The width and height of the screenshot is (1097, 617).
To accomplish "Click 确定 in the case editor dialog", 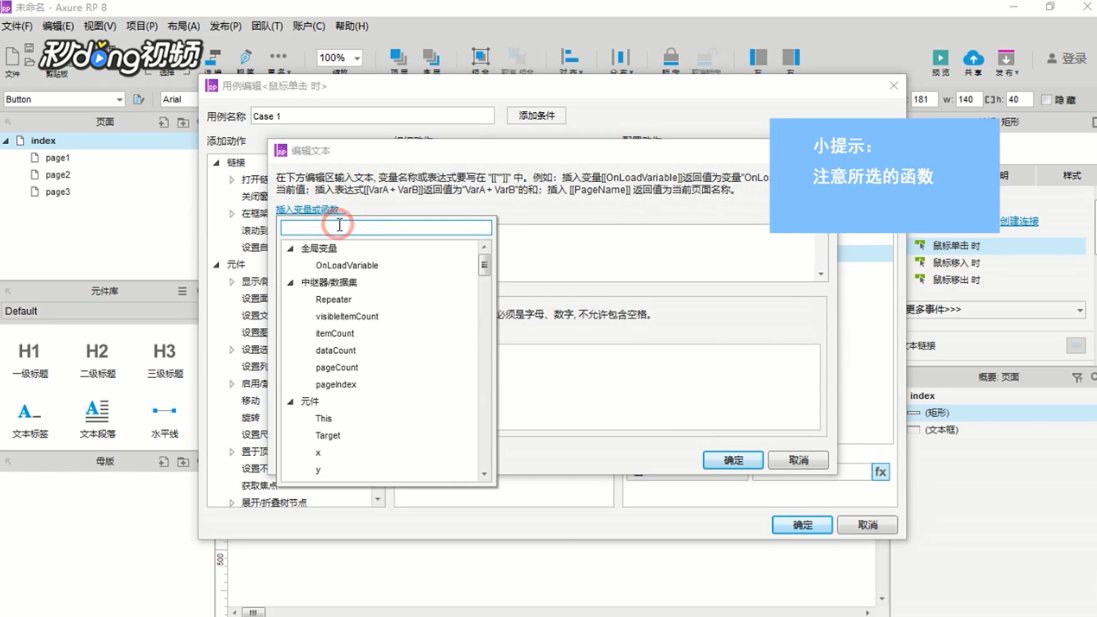I will pos(802,525).
